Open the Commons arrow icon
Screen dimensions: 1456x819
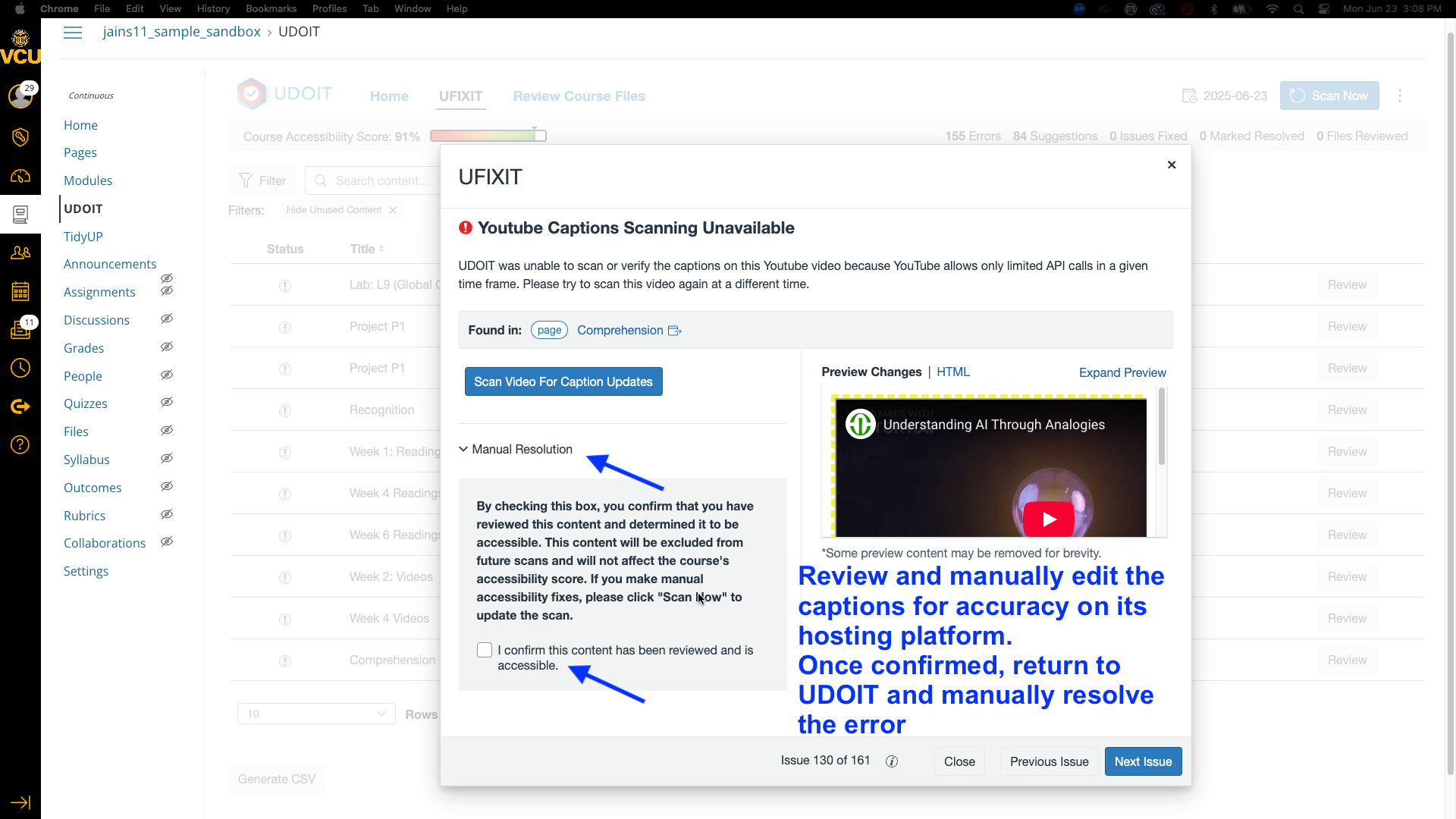[20, 406]
